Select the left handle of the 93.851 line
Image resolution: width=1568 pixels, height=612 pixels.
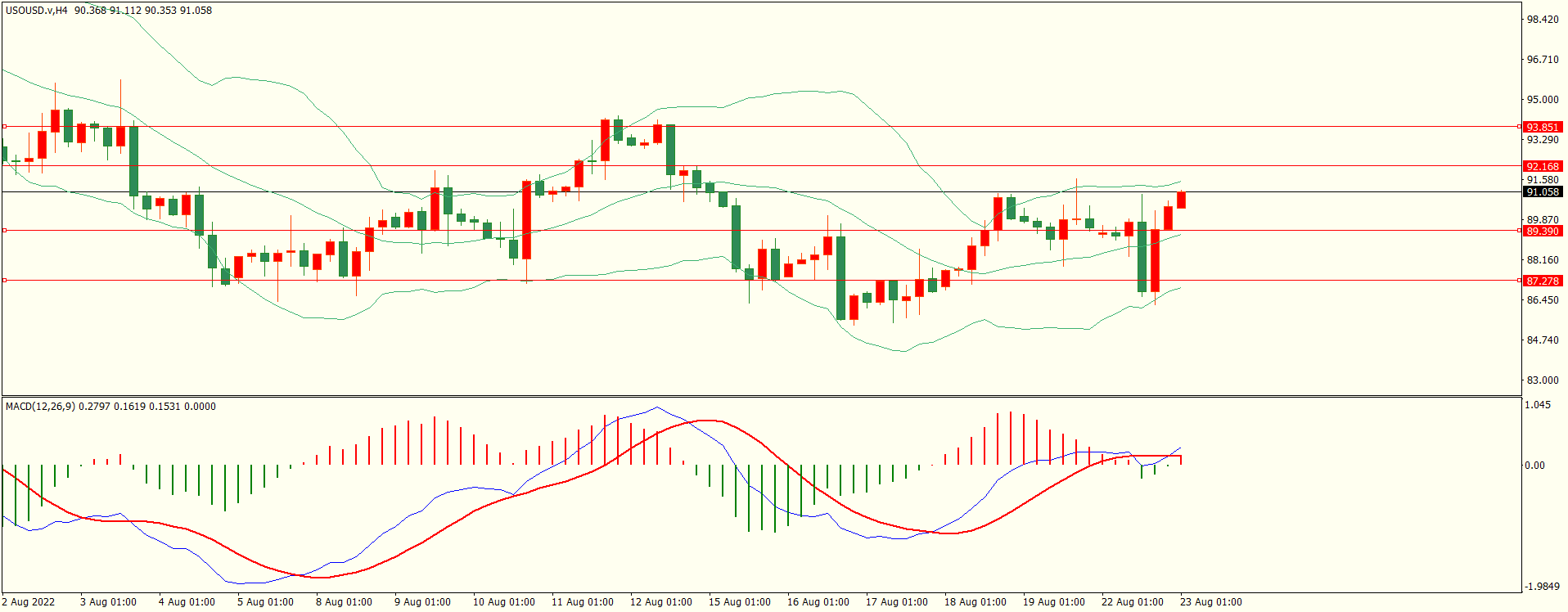coord(5,127)
